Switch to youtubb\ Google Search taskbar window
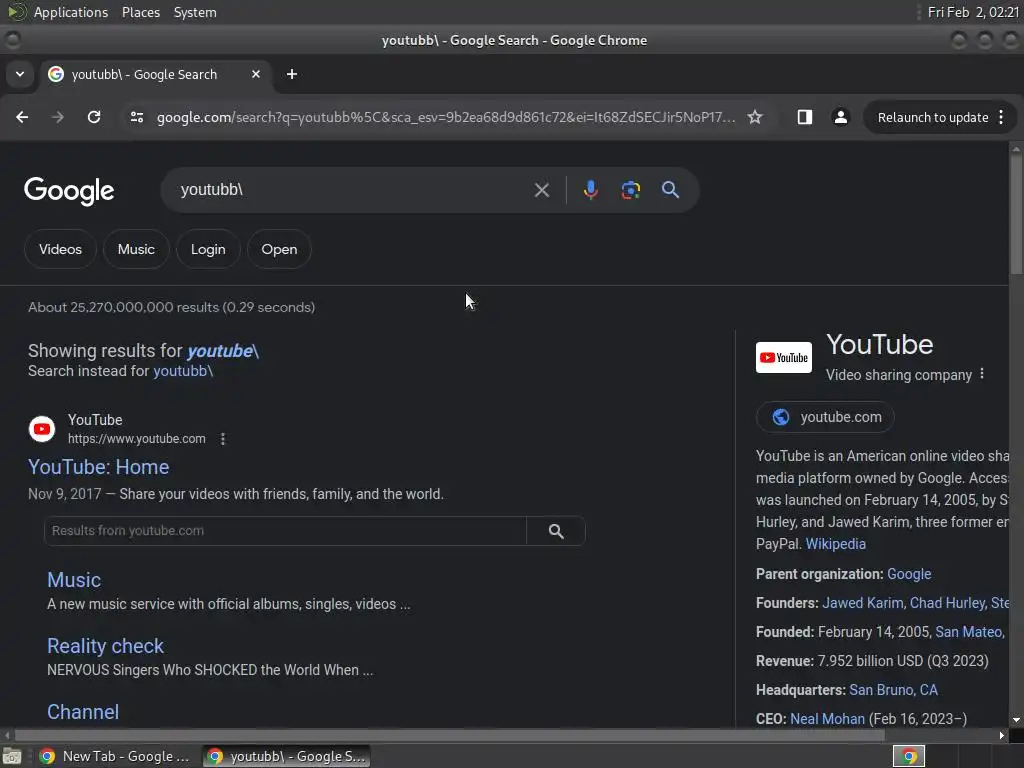The height and width of the screenshot is (768, 1024). point(286,756)
